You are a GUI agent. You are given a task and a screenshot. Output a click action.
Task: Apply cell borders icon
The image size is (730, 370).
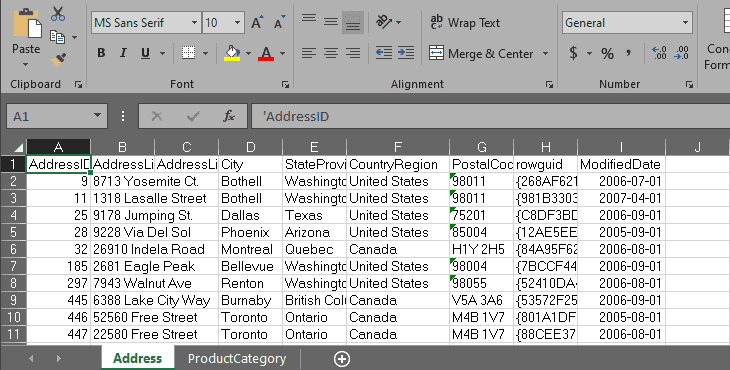pyautogui.click(x=188, y=53)
